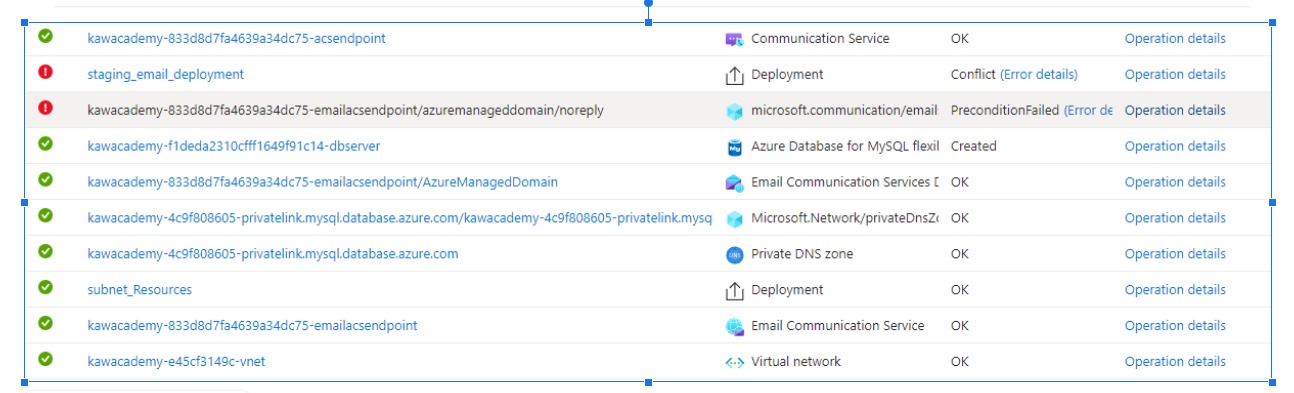Open the subnet_Resources deployment link
The height and width of the screenshot is (393, 1294).
[x=139, y=290]
